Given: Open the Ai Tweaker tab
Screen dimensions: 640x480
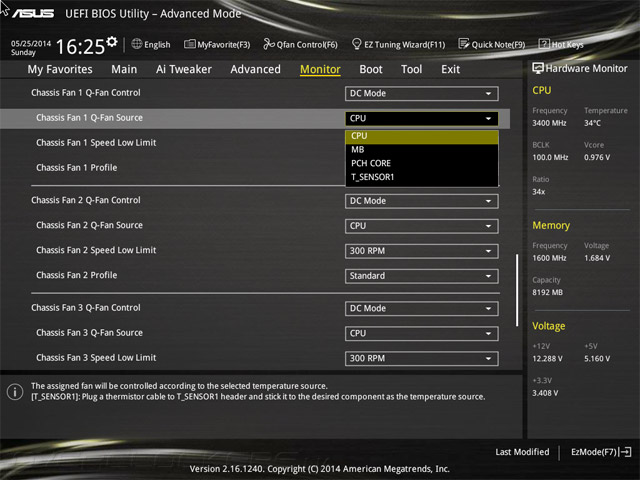Looking at the screenshot, I should click(184, 69).
